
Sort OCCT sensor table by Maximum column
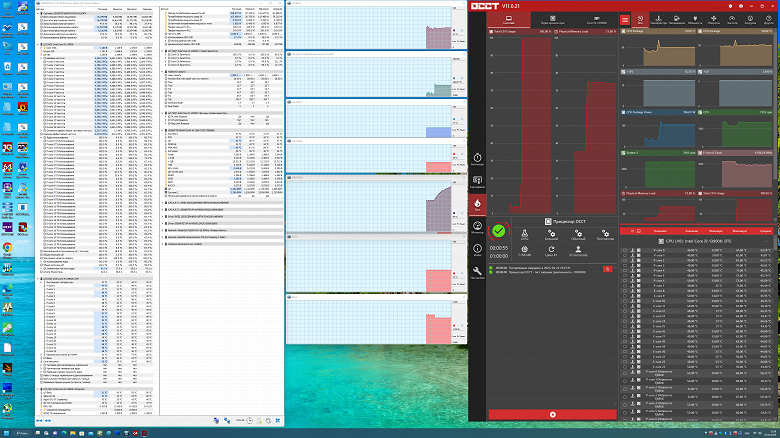pyautogui.click(x=740, y=231)
